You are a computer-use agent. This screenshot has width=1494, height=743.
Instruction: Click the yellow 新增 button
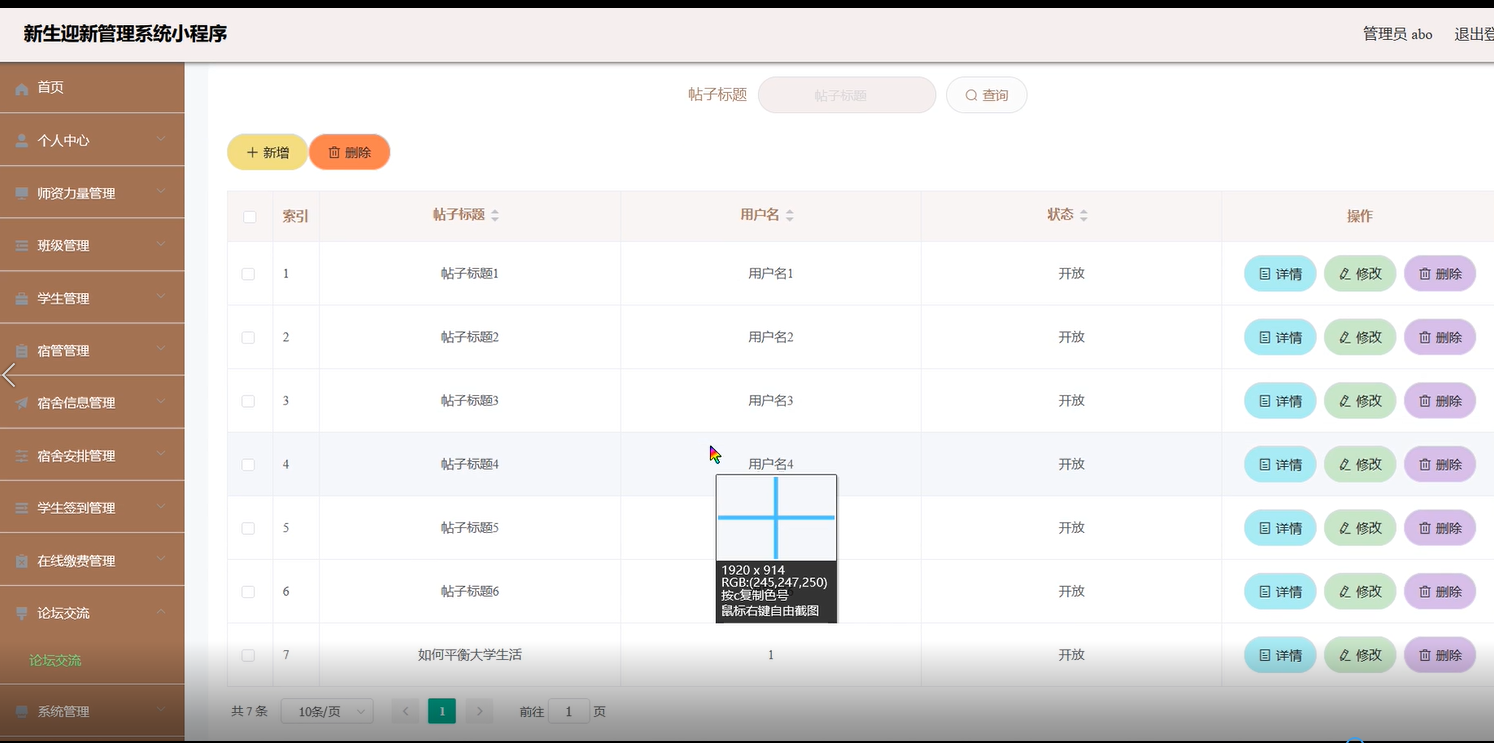pos(267,152)
